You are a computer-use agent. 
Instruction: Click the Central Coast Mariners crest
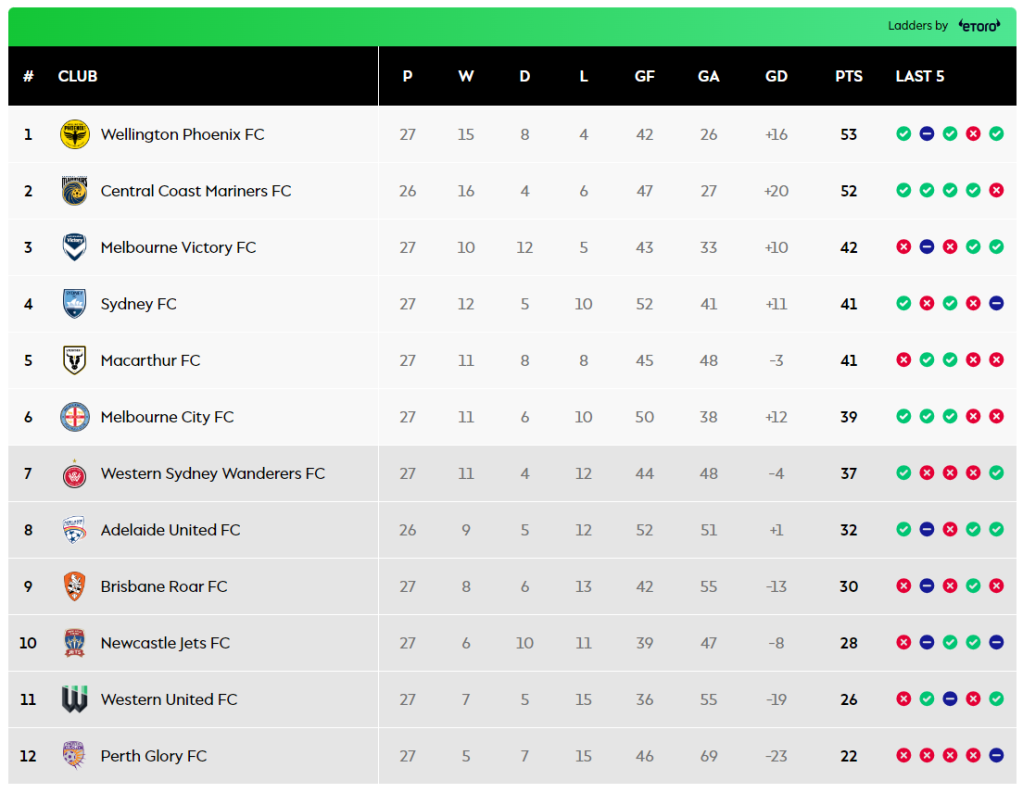pyautogui.click(x=75, y=191)
